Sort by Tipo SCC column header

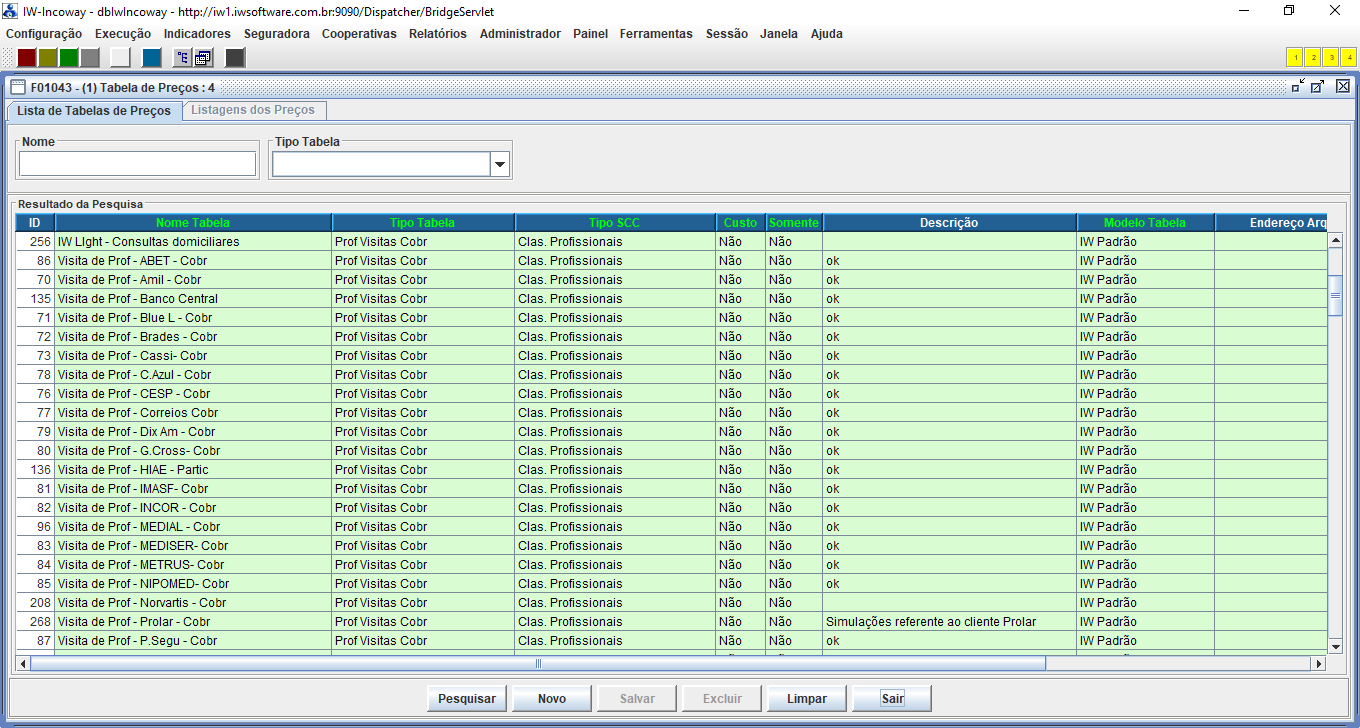click(x=615, y=223)
